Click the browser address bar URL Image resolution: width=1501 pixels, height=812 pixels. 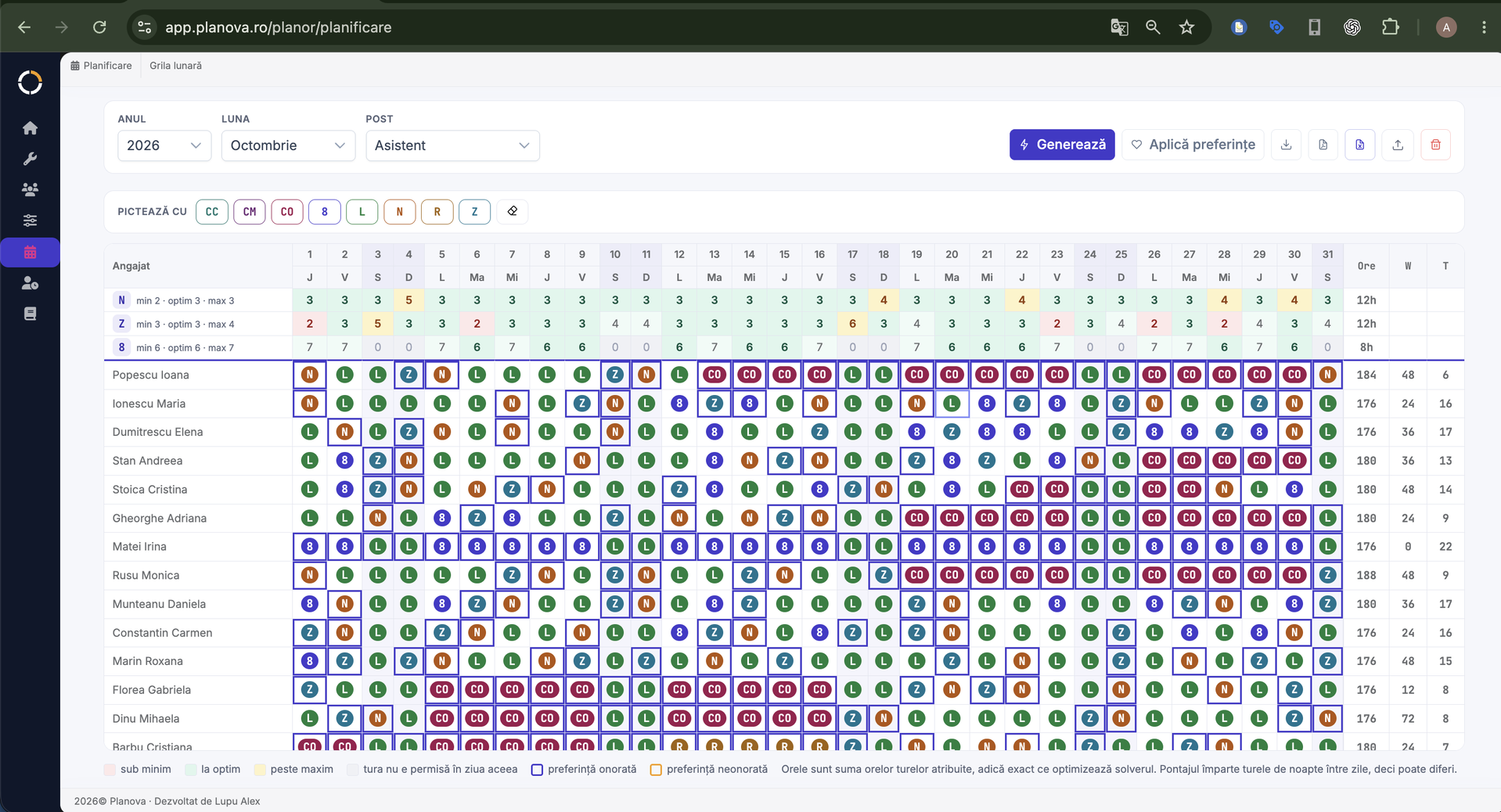(x=278, y=27)
